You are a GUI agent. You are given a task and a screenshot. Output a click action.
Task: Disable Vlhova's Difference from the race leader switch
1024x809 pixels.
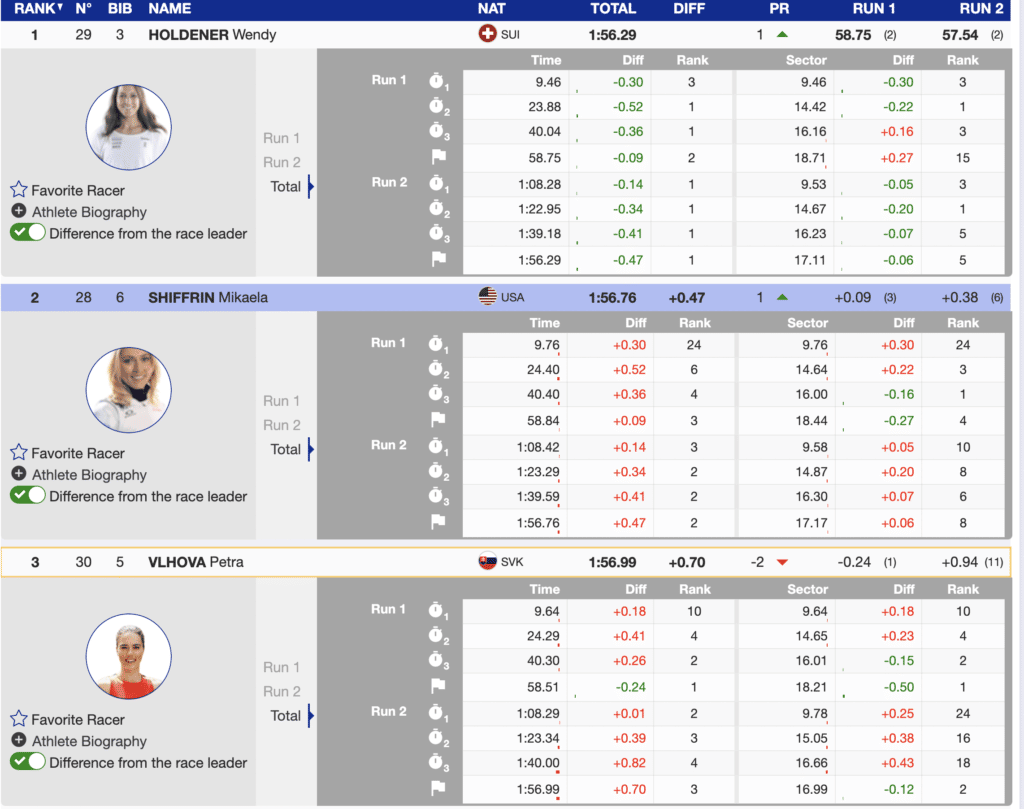(x=28, y=761)
